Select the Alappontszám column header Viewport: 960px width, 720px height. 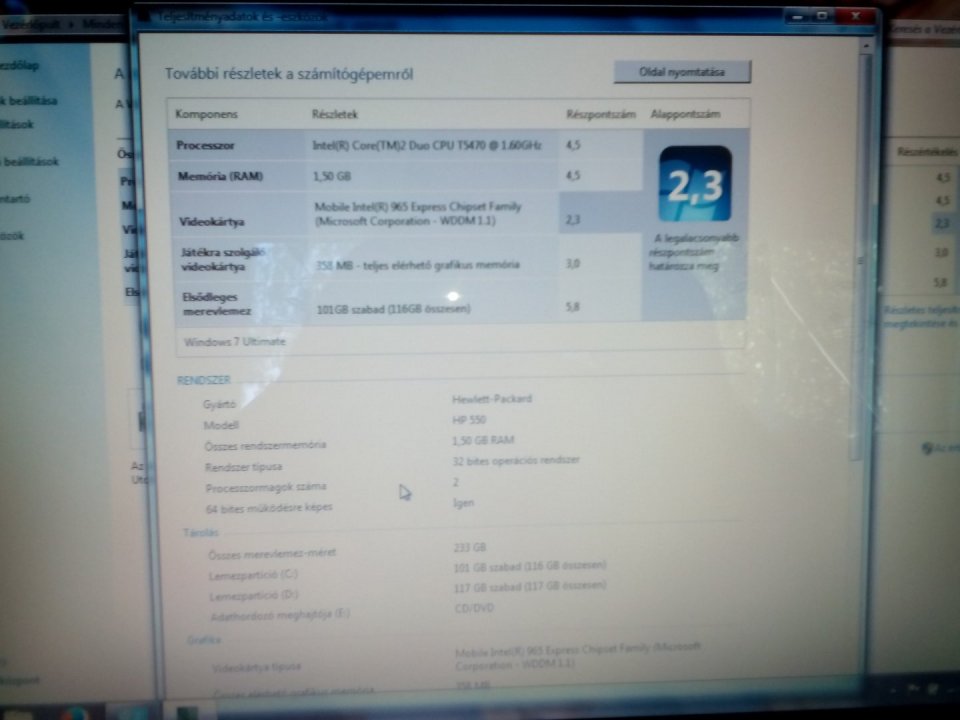pyautogui.click(x=685, y=114)
